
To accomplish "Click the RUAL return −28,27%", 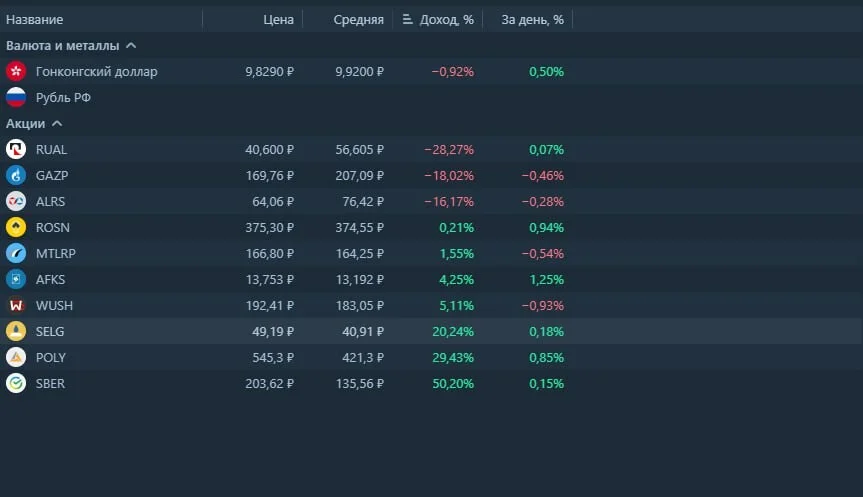I will coord(449,150).
